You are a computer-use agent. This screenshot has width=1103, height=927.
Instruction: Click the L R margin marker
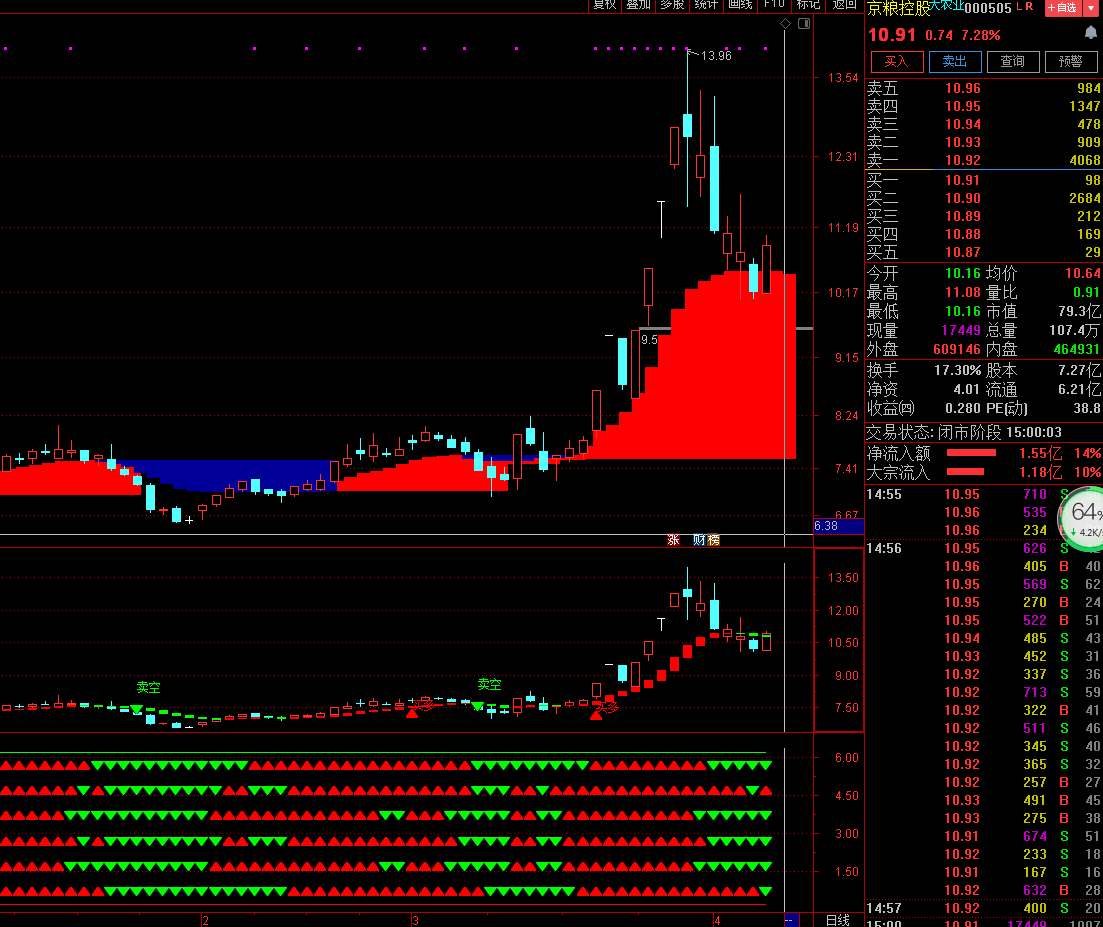[x=1025, y=6]
